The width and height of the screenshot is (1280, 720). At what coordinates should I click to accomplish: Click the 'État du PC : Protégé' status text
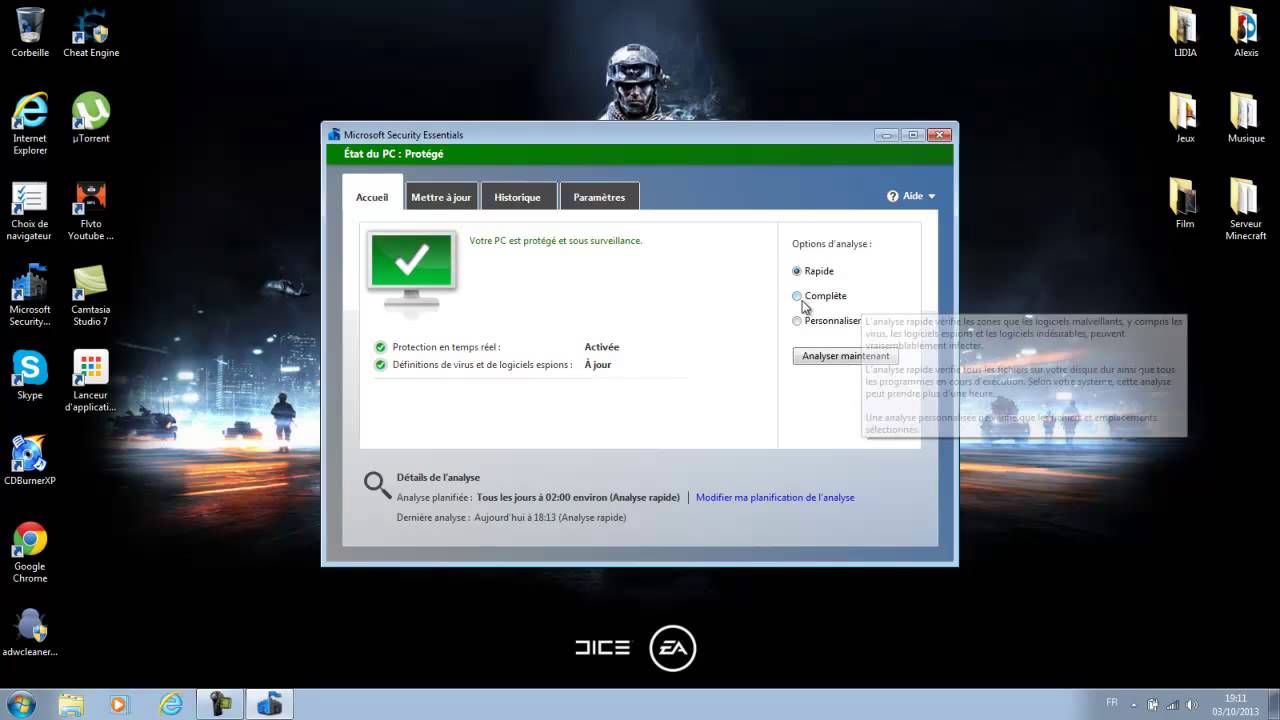click(x=393, y=154)
